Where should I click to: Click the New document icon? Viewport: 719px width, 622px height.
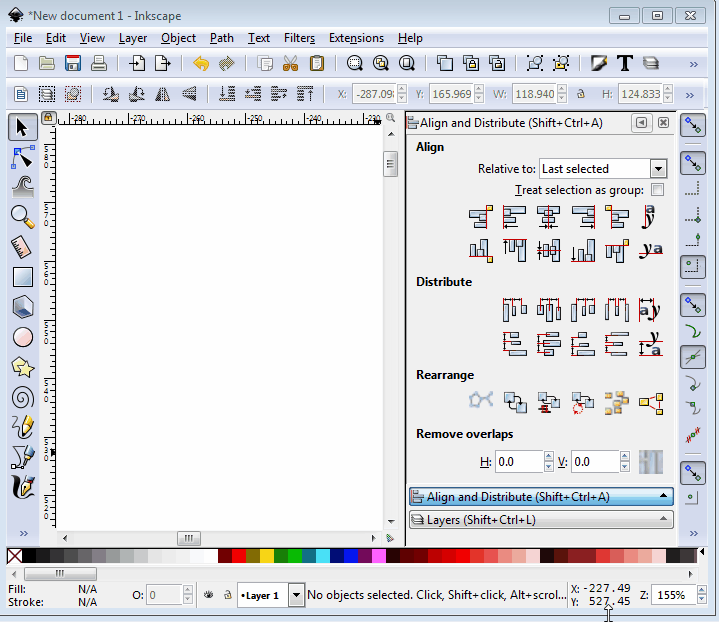pos(21,63)
